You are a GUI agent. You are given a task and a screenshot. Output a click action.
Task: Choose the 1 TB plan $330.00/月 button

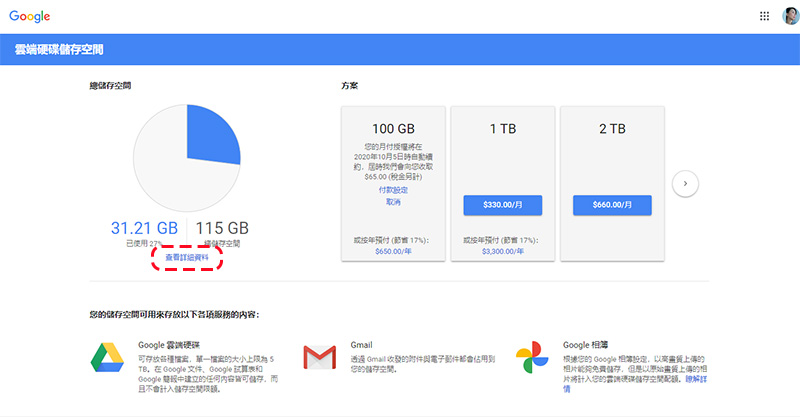tap(503, 205)
